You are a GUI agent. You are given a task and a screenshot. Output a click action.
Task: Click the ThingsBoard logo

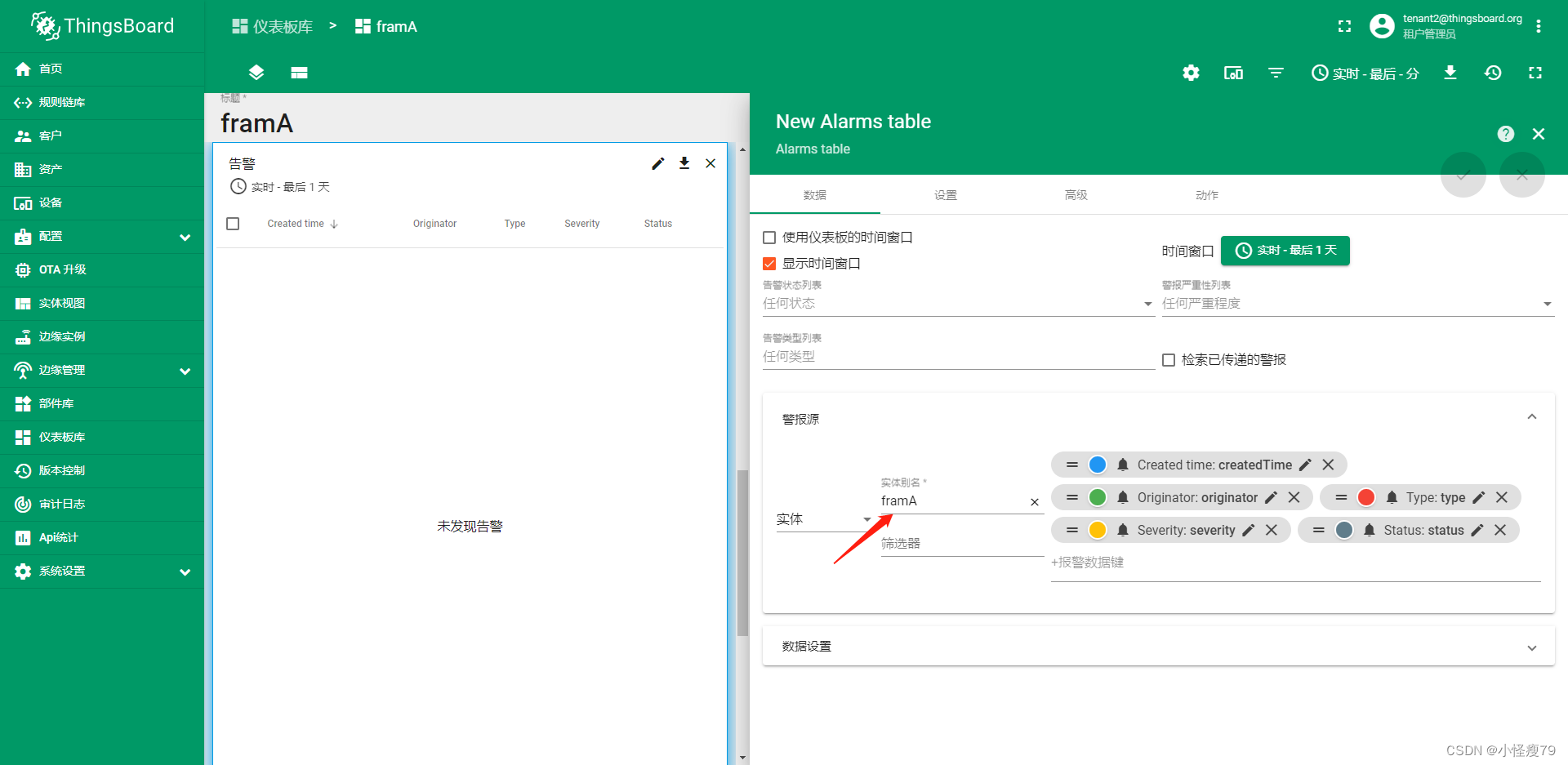tap(103, 26)
